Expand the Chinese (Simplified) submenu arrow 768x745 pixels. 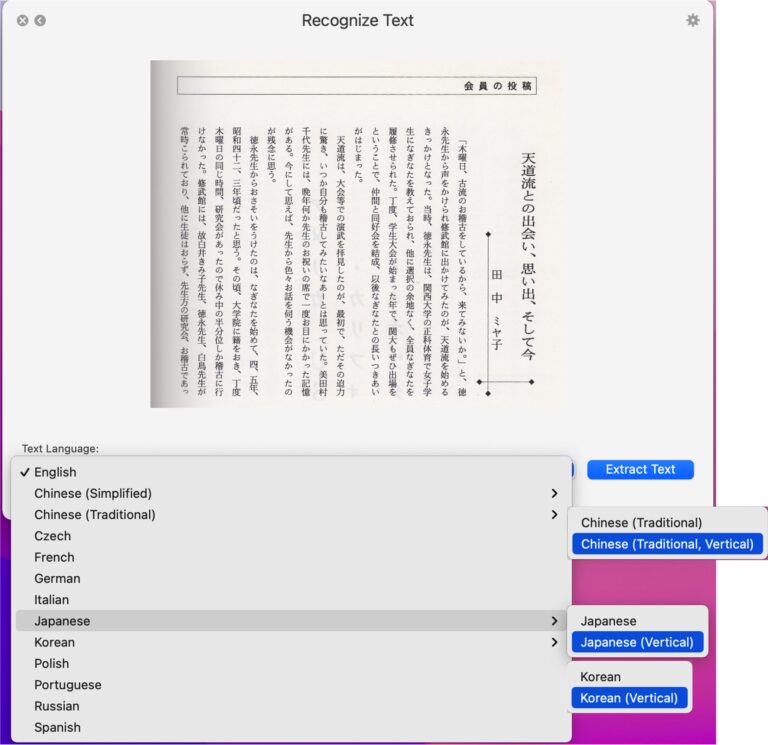[554, 493]
